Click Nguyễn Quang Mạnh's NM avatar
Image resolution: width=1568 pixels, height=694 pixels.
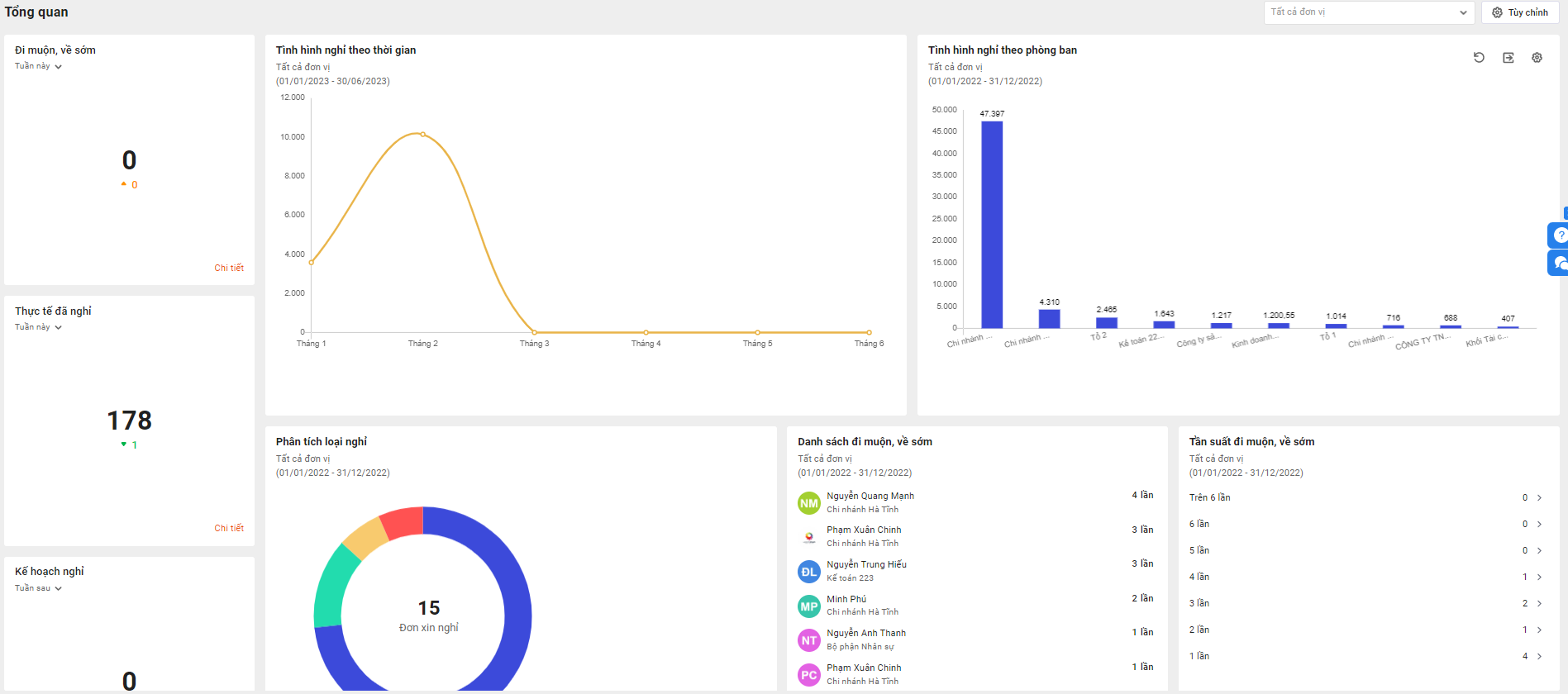click(x=808, y=502)
